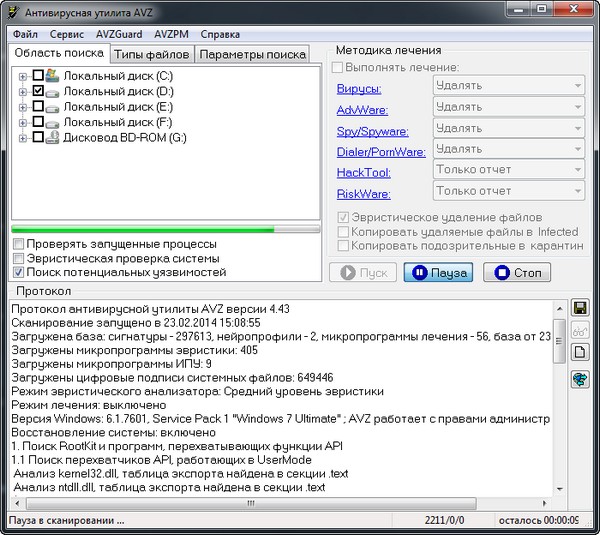Click the BD-ROM (G:) drive icon
The image size is (600, 535).
[53, 137]
